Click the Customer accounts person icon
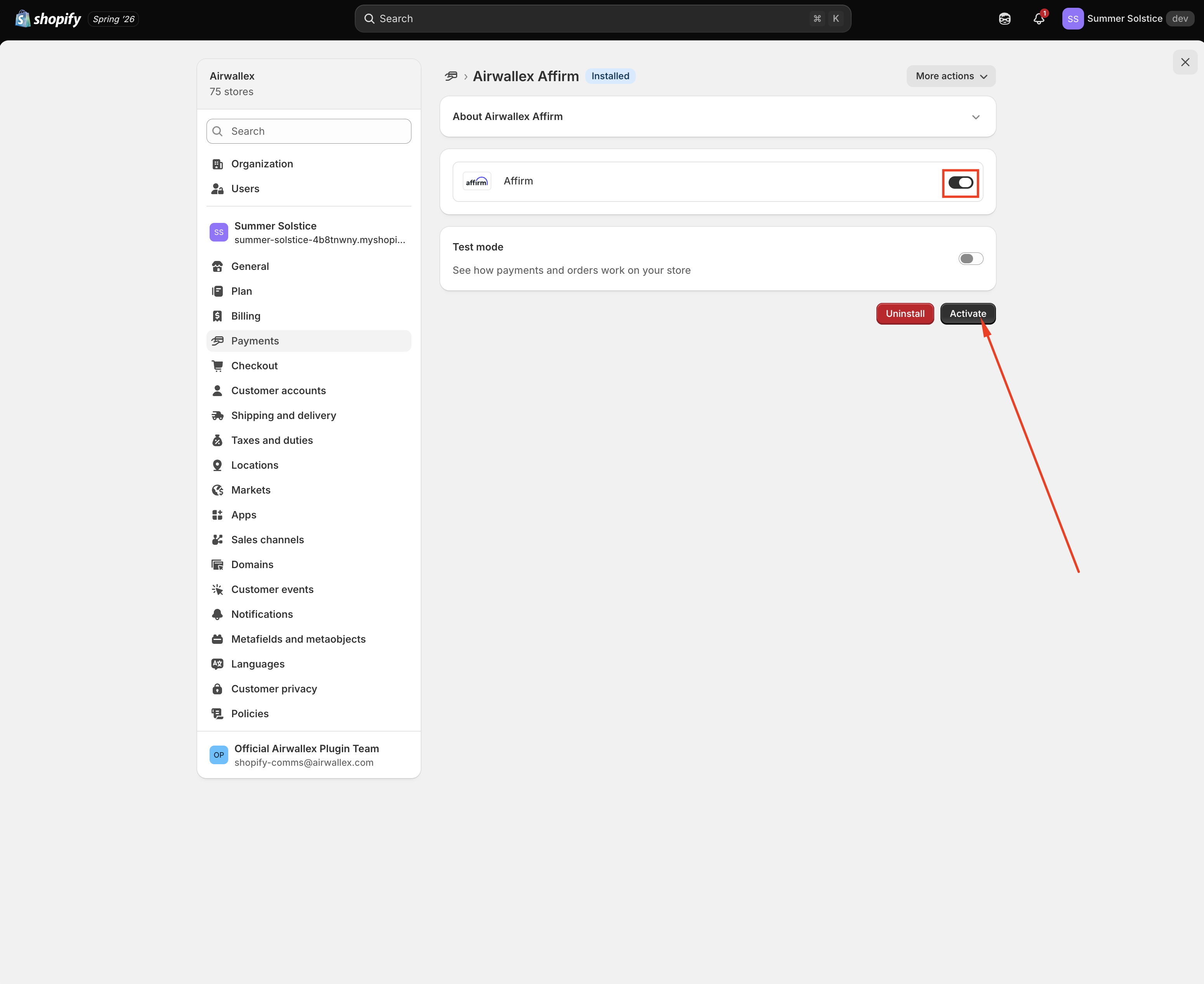Viewport: 1204px width, 984px height. coord(218,391)
